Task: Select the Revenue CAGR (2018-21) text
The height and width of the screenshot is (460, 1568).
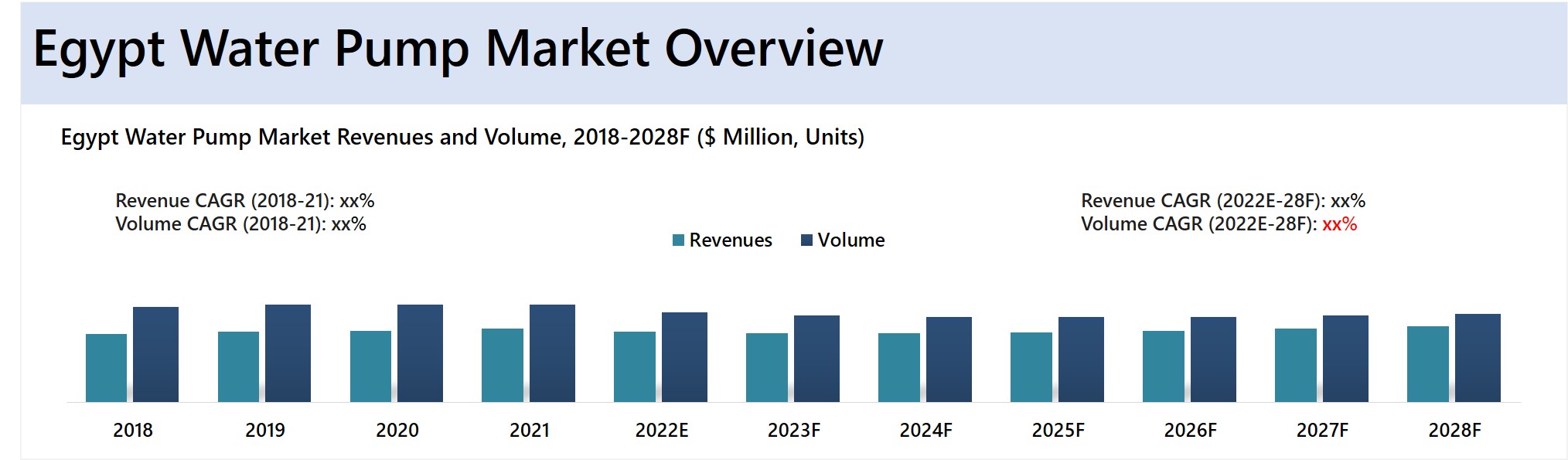Action: 244,201
